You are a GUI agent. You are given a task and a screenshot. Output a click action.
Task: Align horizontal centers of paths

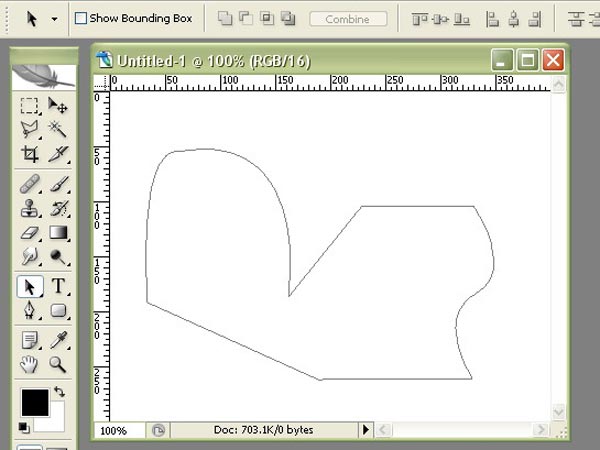pos(514,19)
